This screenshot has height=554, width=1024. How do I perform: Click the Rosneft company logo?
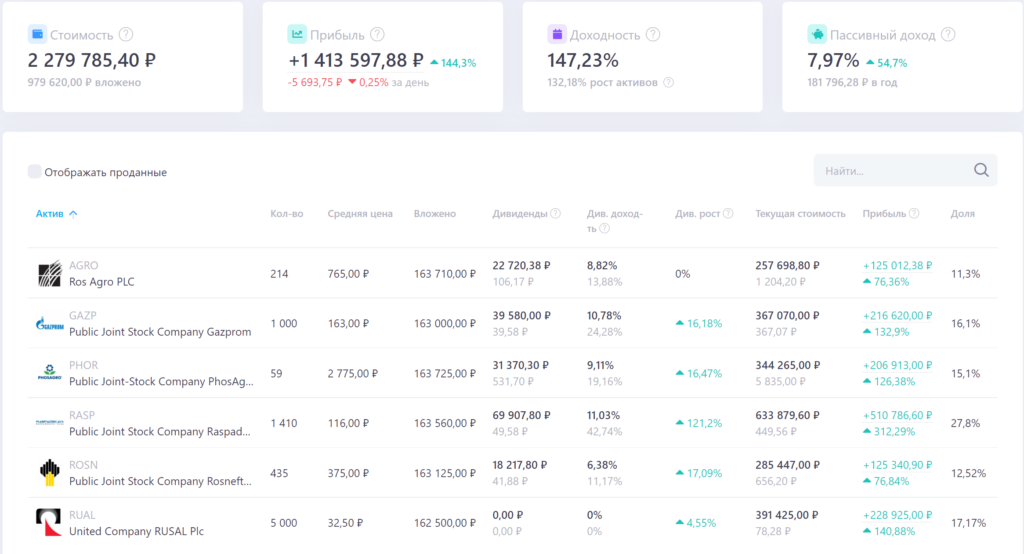[49, 473]
